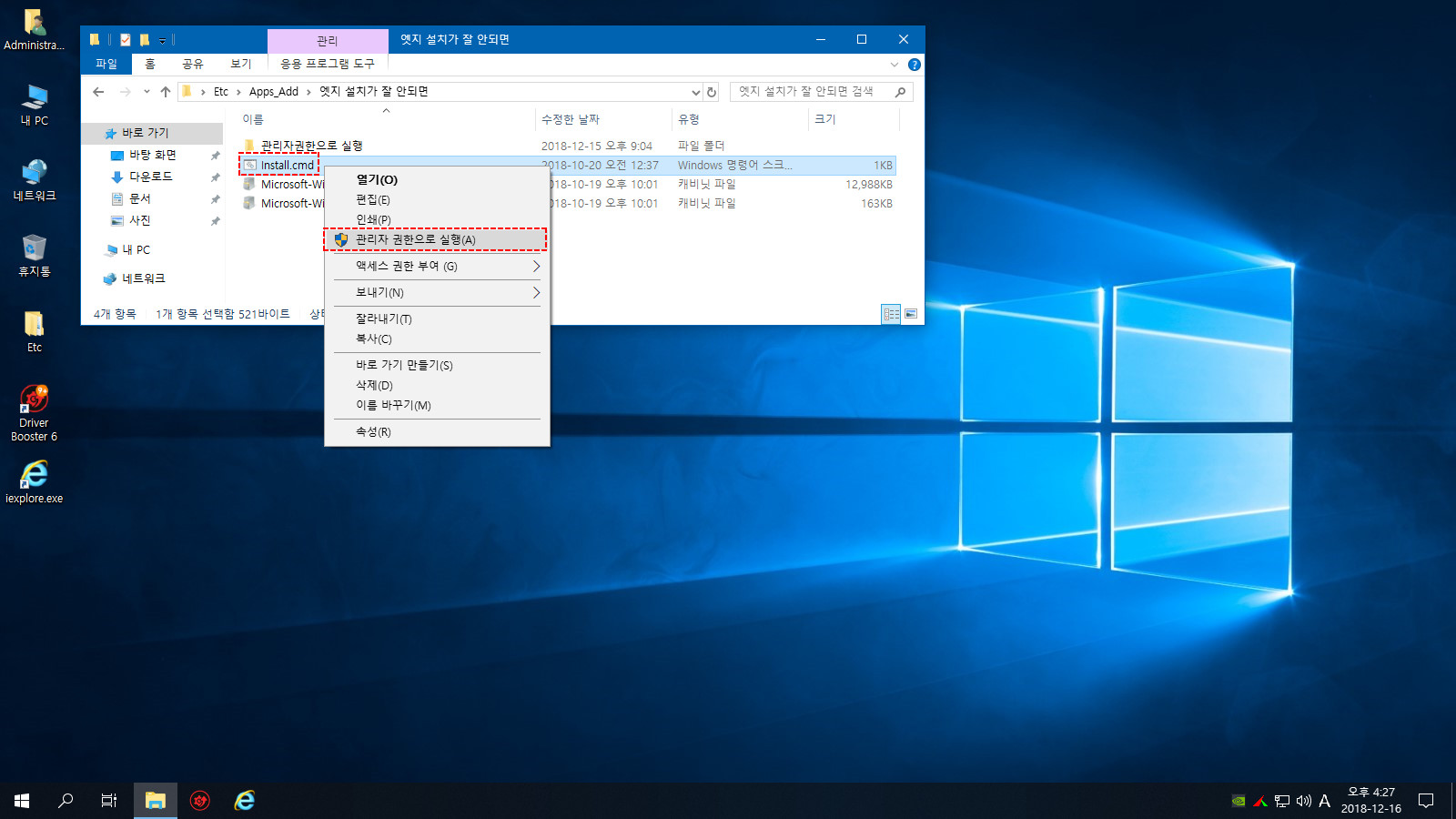
Task: Choose 바로 가기 만들기(S)
Action: 437,366
